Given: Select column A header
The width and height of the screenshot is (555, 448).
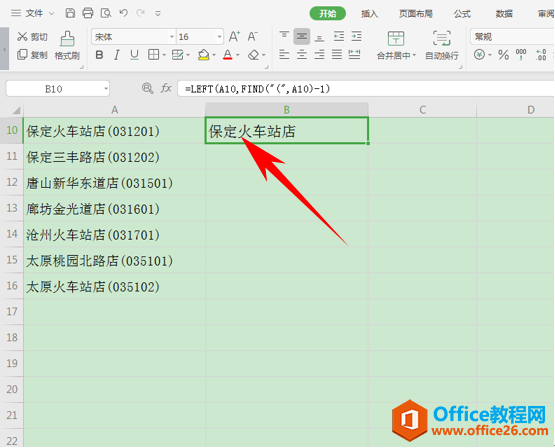Looking at the screenshot, I should point(114,110).
